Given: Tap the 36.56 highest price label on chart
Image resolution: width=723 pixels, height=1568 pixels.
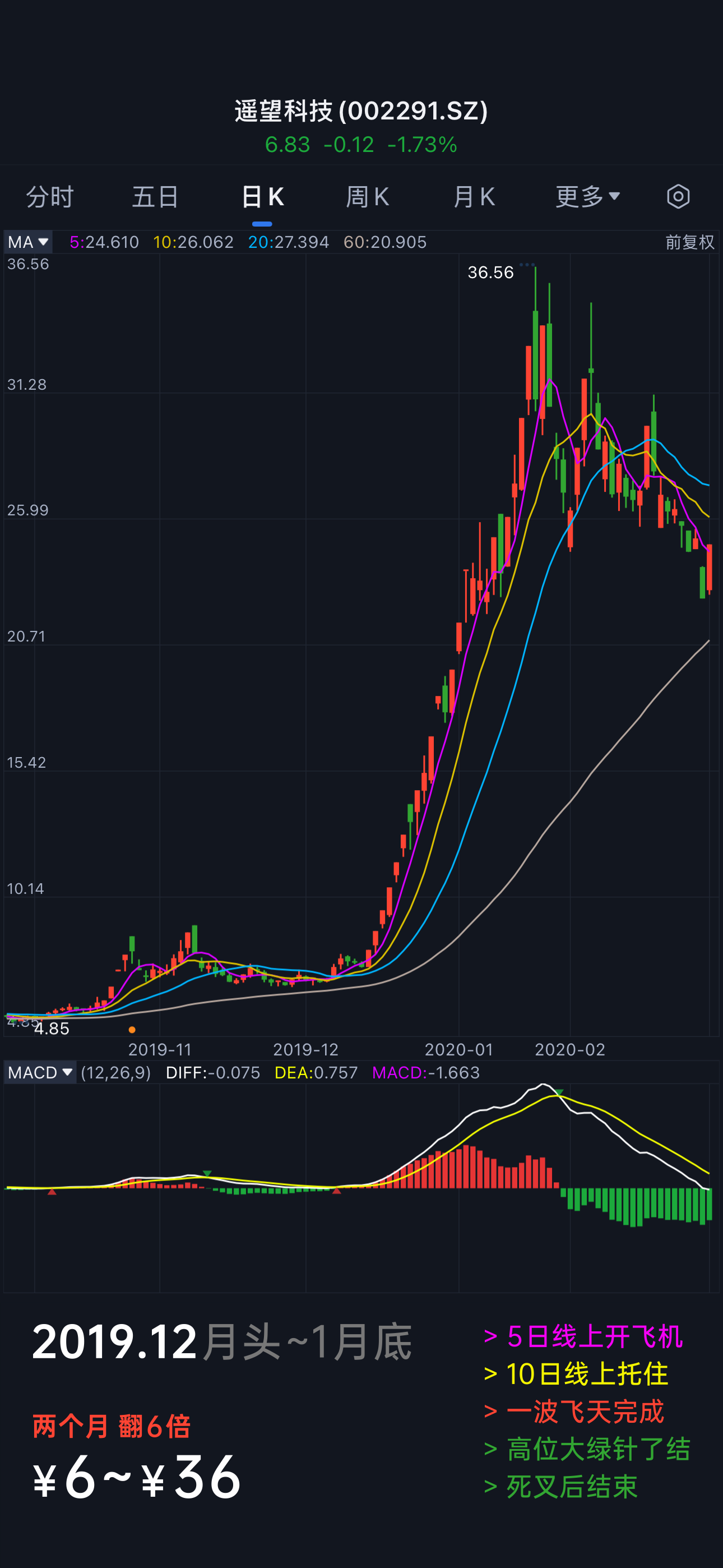Looking at the screenshot, I should tap(490, 273).
